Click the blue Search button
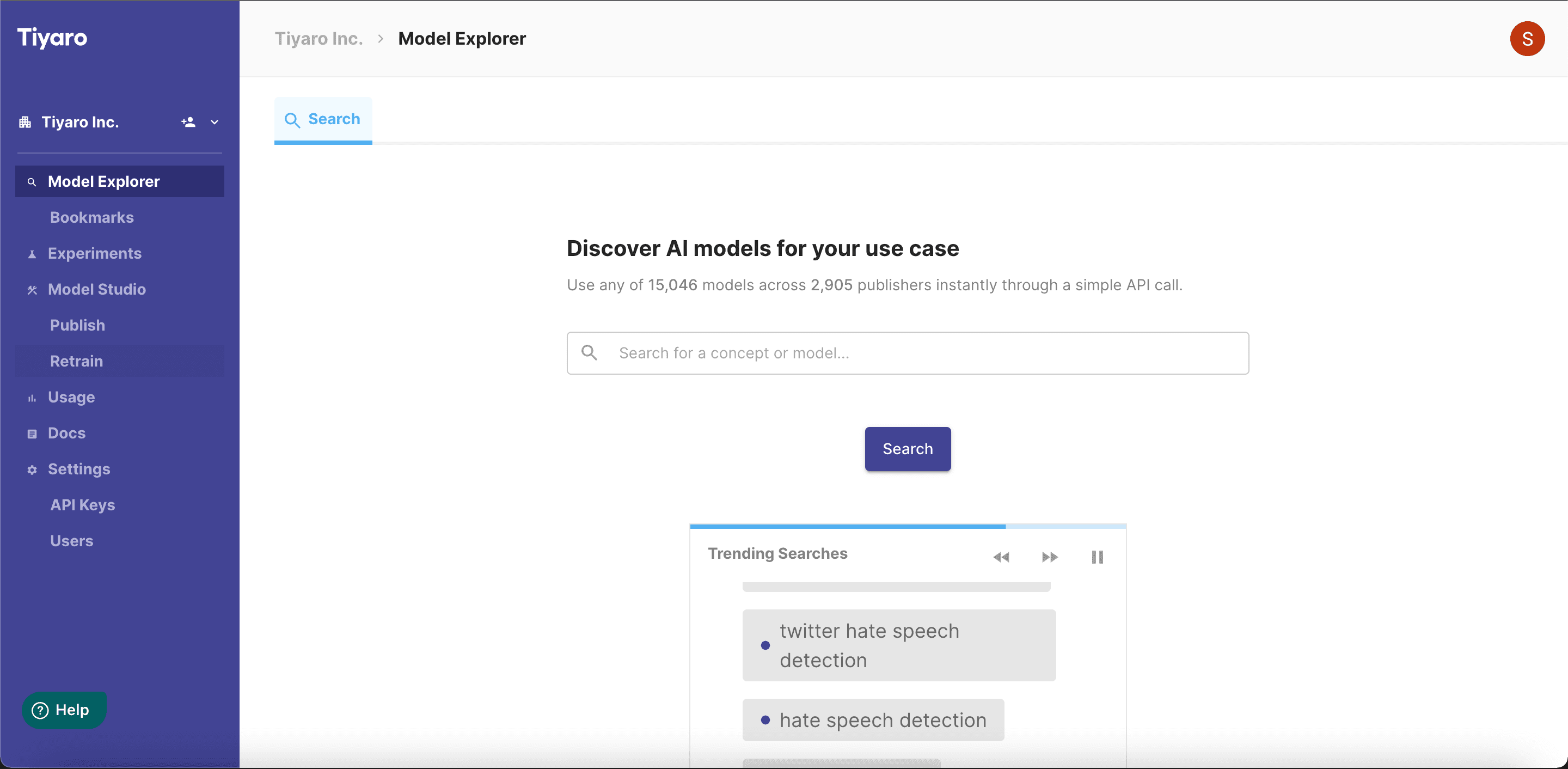 point(908,449)
